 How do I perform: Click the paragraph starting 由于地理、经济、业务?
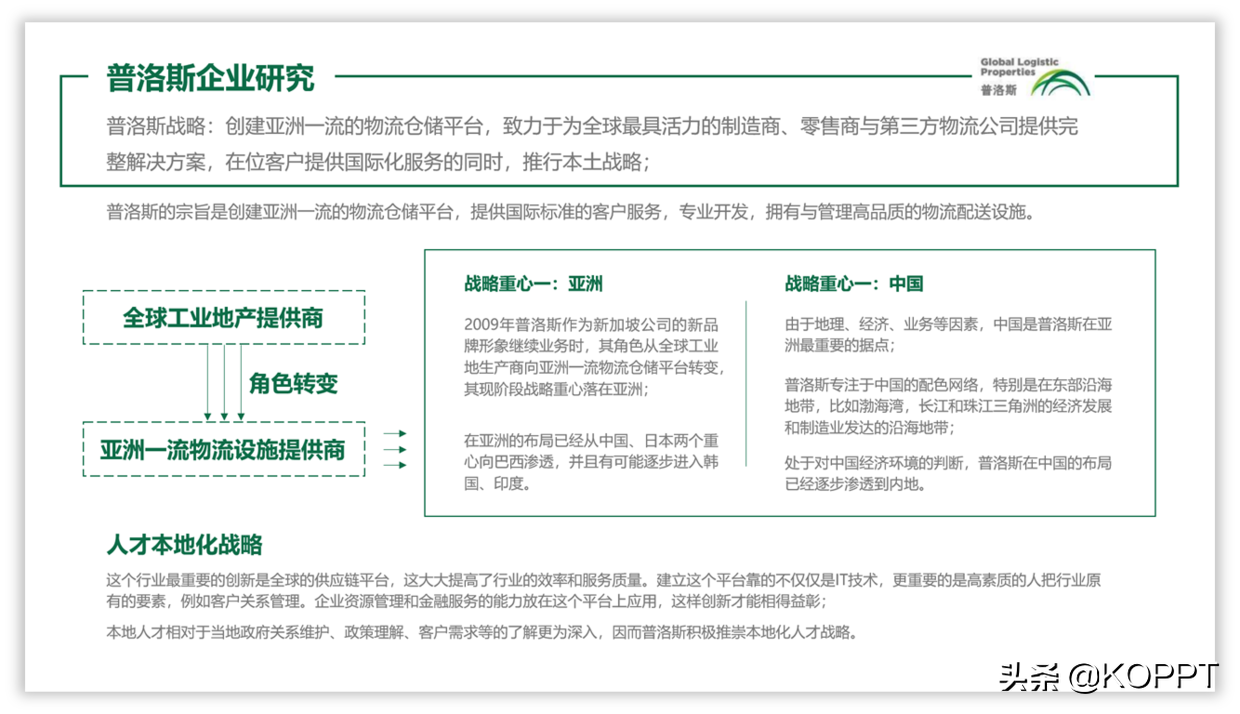(948, 335)
